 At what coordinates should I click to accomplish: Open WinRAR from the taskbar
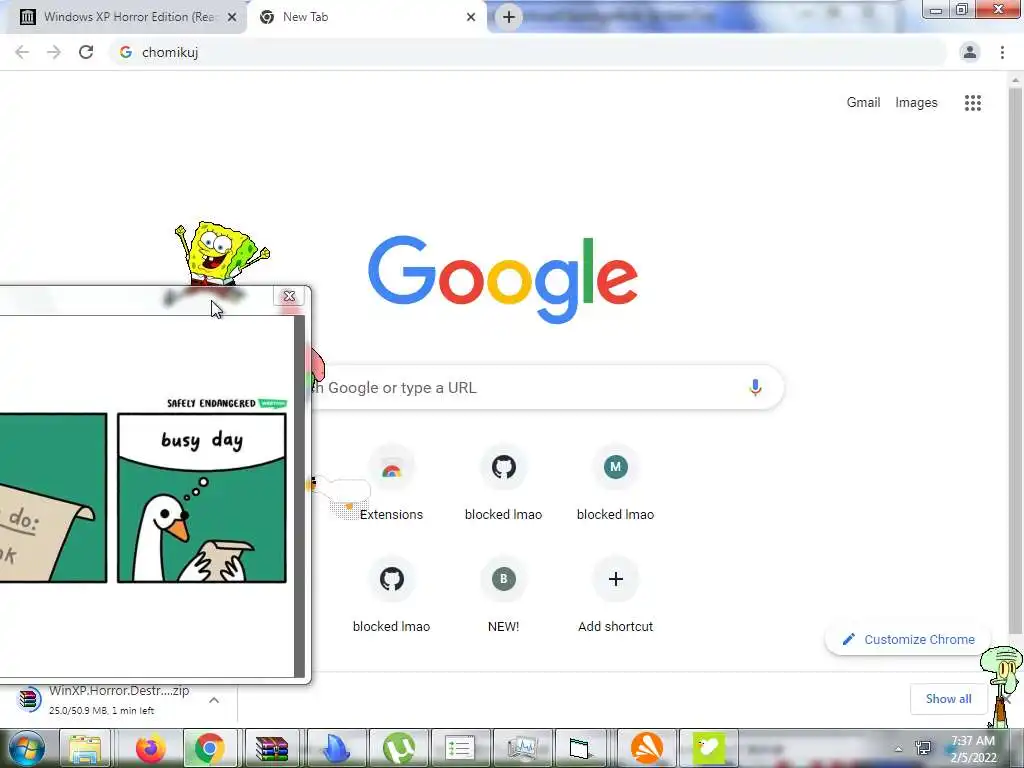click(x=272, y=748)
